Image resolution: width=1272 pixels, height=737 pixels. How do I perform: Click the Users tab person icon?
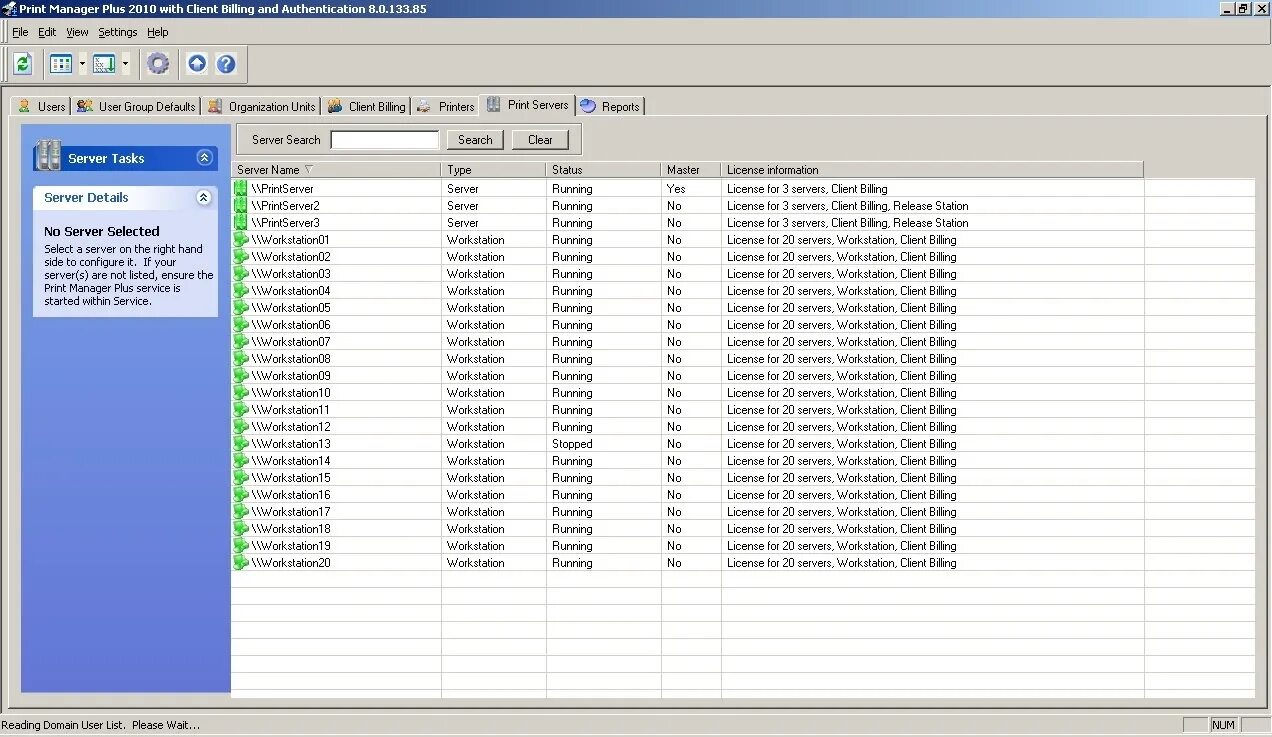click(27, 106)
